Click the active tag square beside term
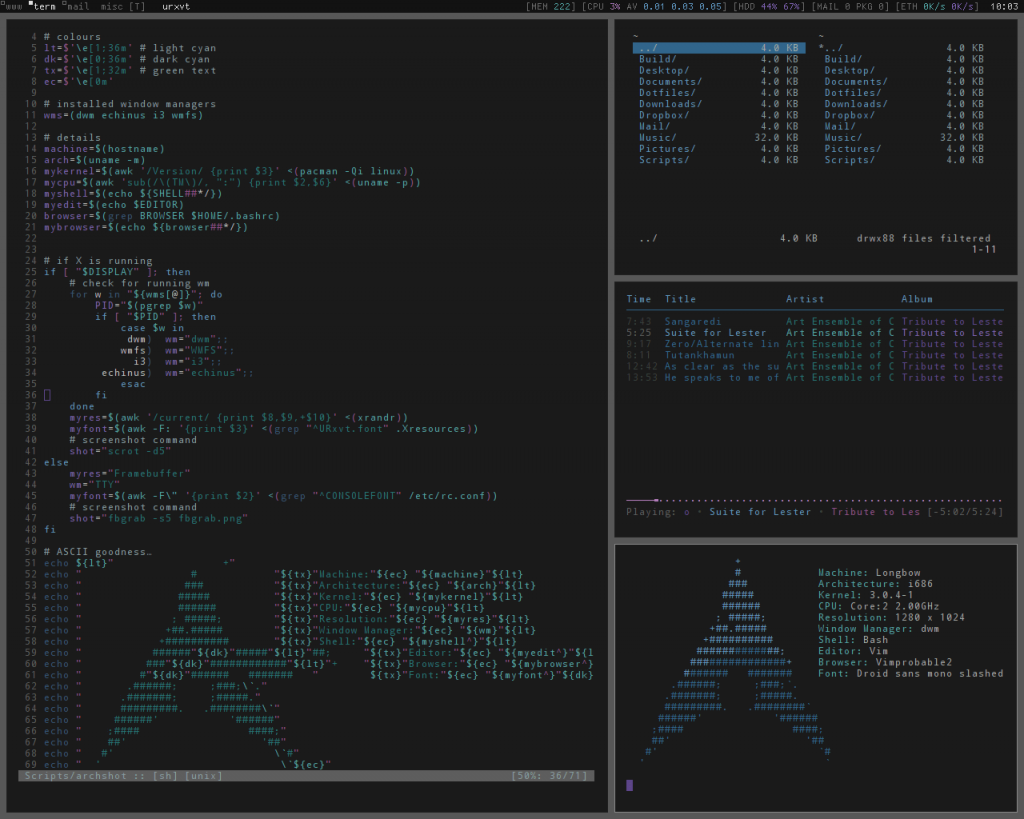The width and height of the screenshot is (1024, 819). tap(31, 3)
